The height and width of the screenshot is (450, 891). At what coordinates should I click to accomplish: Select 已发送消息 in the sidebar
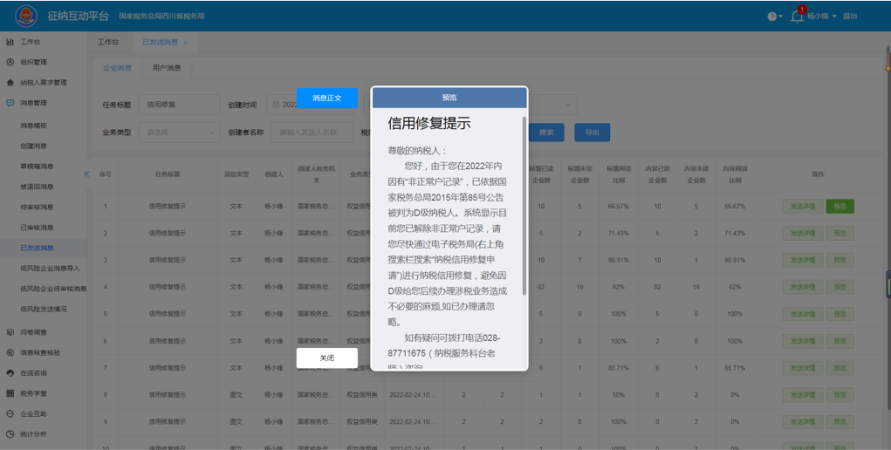click(x=37, y=248)
